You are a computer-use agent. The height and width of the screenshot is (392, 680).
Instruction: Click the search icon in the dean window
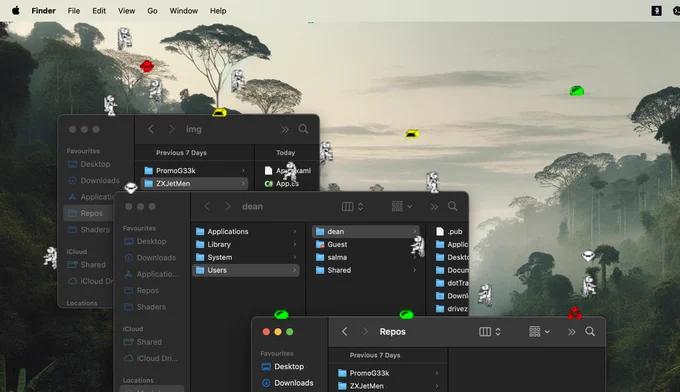tap(452, 206)
